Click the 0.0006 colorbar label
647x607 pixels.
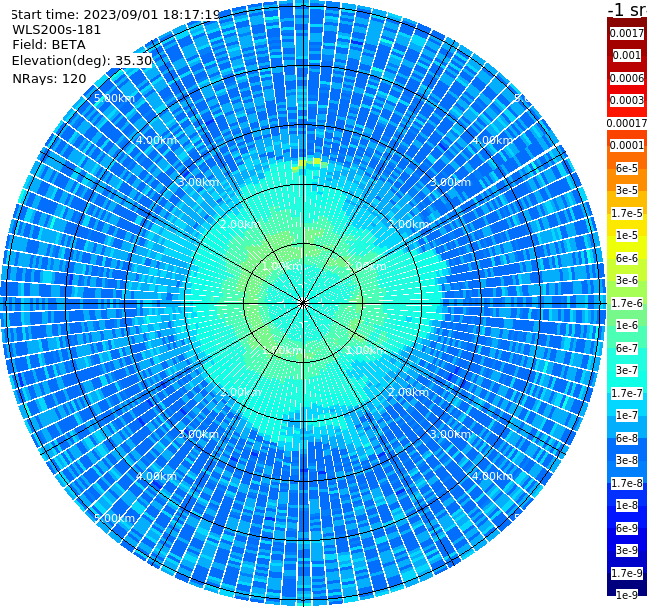(627, 78)
